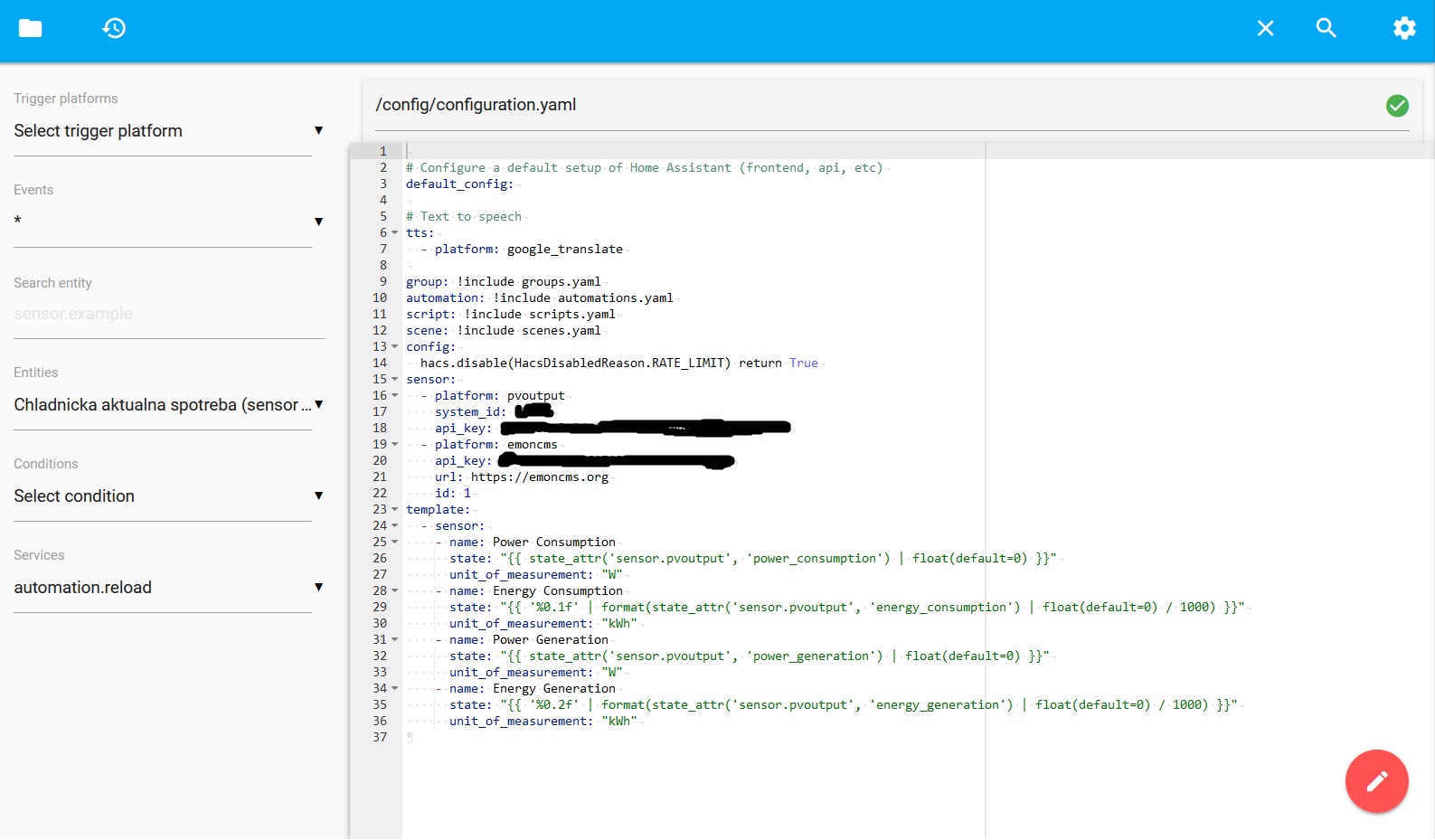Screen dimensions: 1435x840
Task: Click 'hacs.disable' text on line 14
Action: [x=464, y=363]
